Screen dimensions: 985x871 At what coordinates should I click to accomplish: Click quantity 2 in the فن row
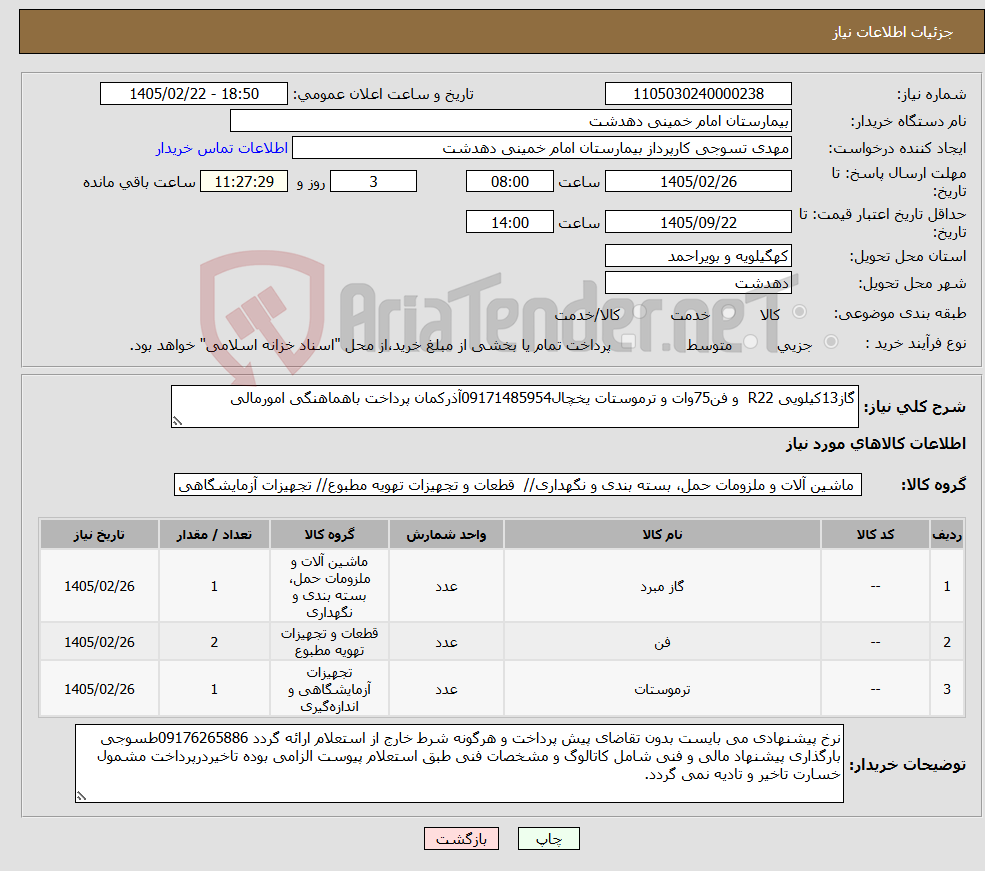tap(214, 642)
